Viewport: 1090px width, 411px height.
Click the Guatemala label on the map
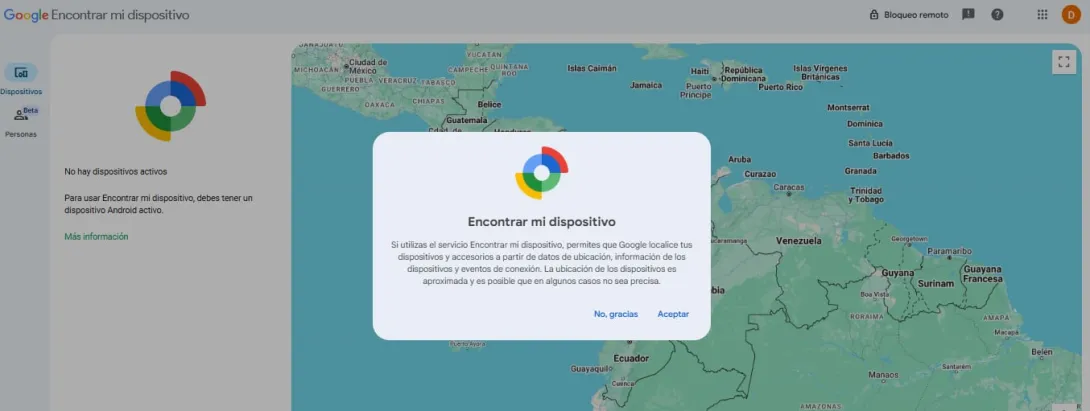click(466, 120)
